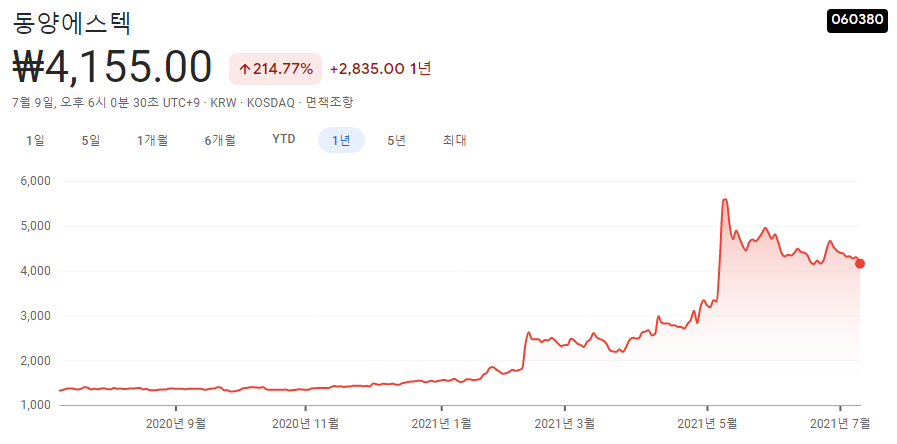Click the 2021년 1월 axis label
The image size is (897, 444).
[x=442, y=424]
